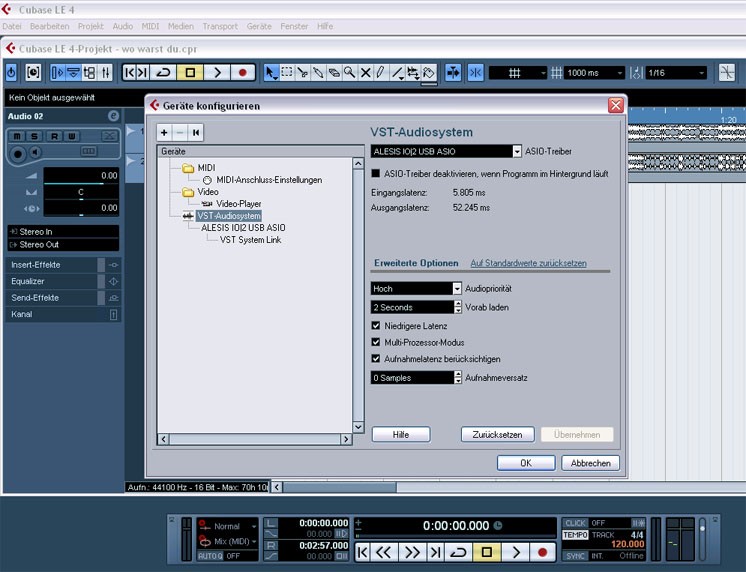Confirm the dialog with OK
Viewport: 746px width, 572px height.
526,463
